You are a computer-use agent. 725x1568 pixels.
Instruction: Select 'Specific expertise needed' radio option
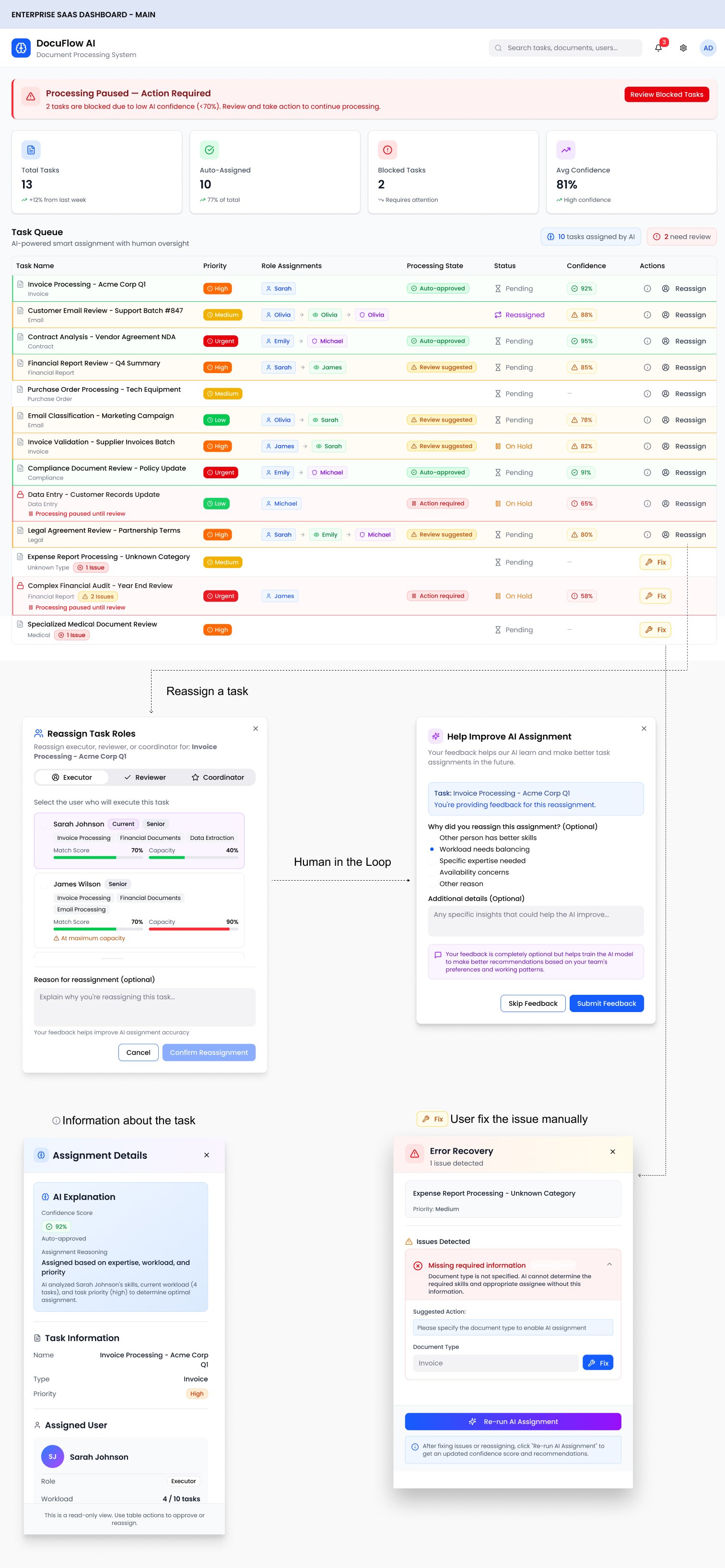tap(432, 861)
